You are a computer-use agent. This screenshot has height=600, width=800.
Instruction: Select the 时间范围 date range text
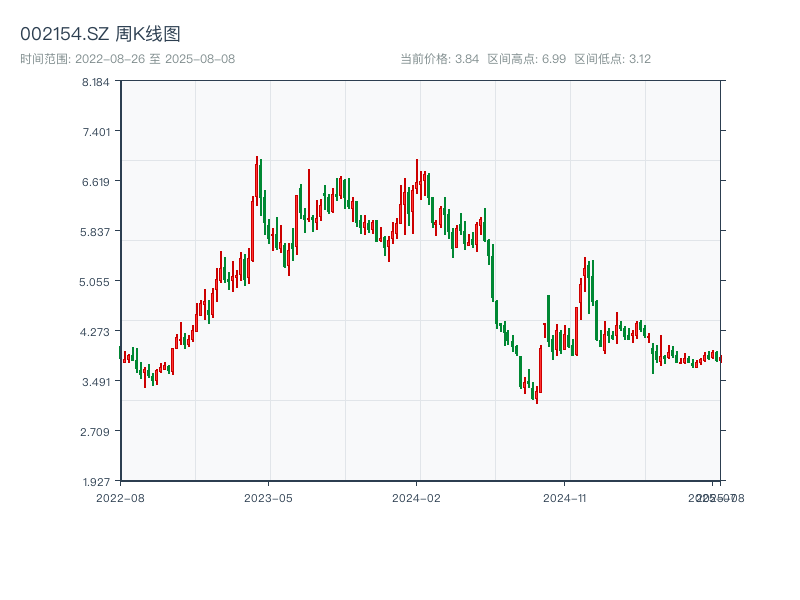(127, 59)
